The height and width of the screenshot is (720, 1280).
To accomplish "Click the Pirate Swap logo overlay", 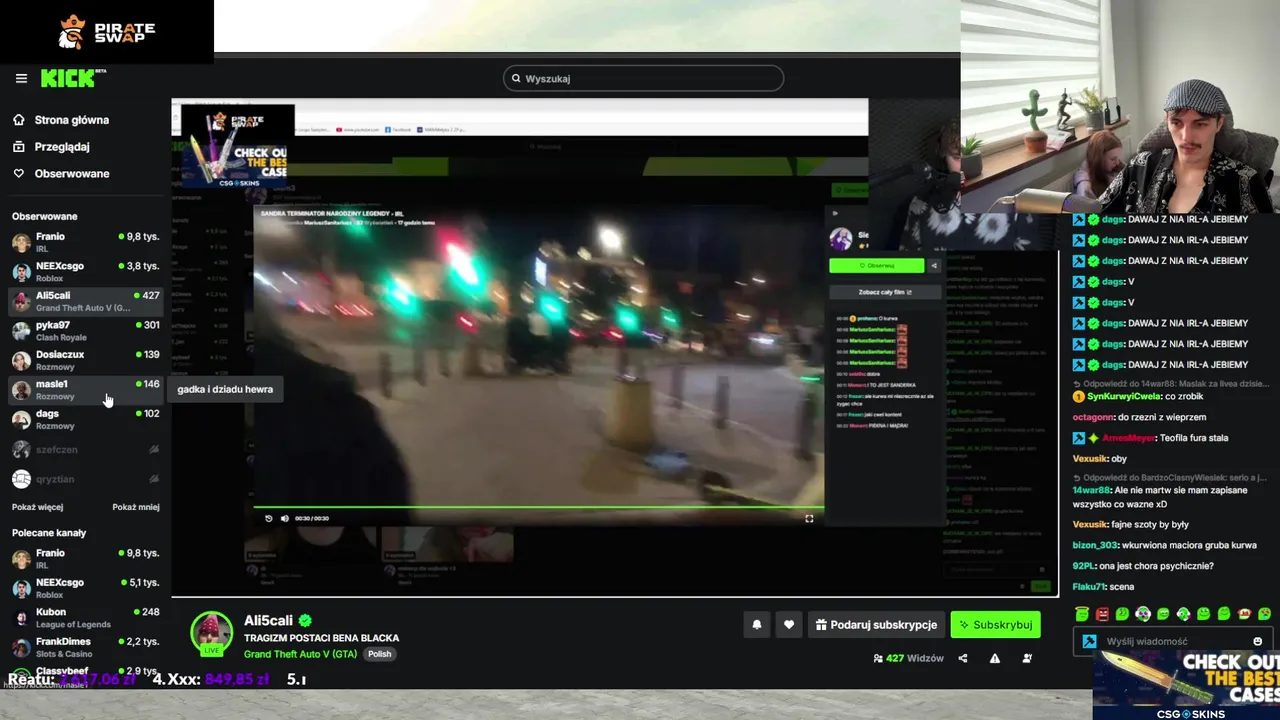I will 107,32.
